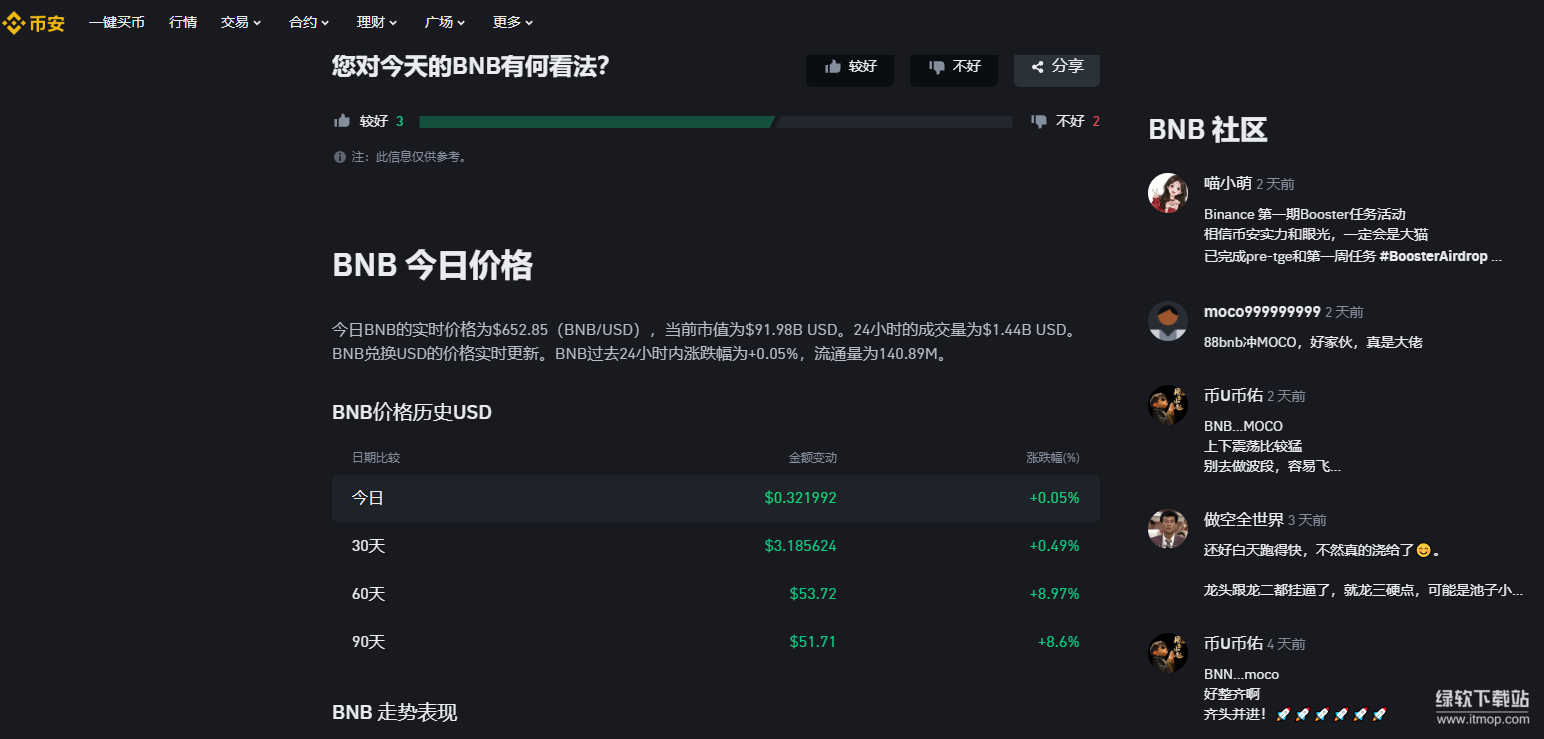Click the info icon next to 注 disclaimer

click(339, 157)
